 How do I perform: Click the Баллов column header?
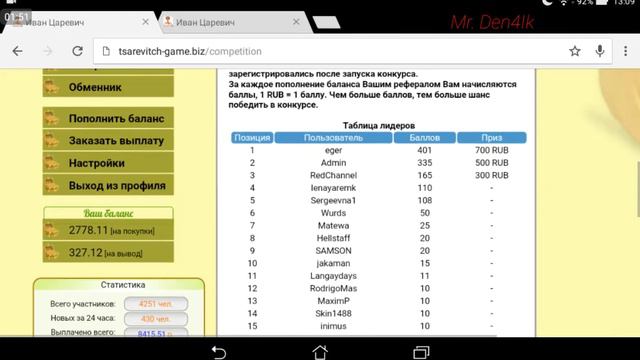[x=424, y=138]
